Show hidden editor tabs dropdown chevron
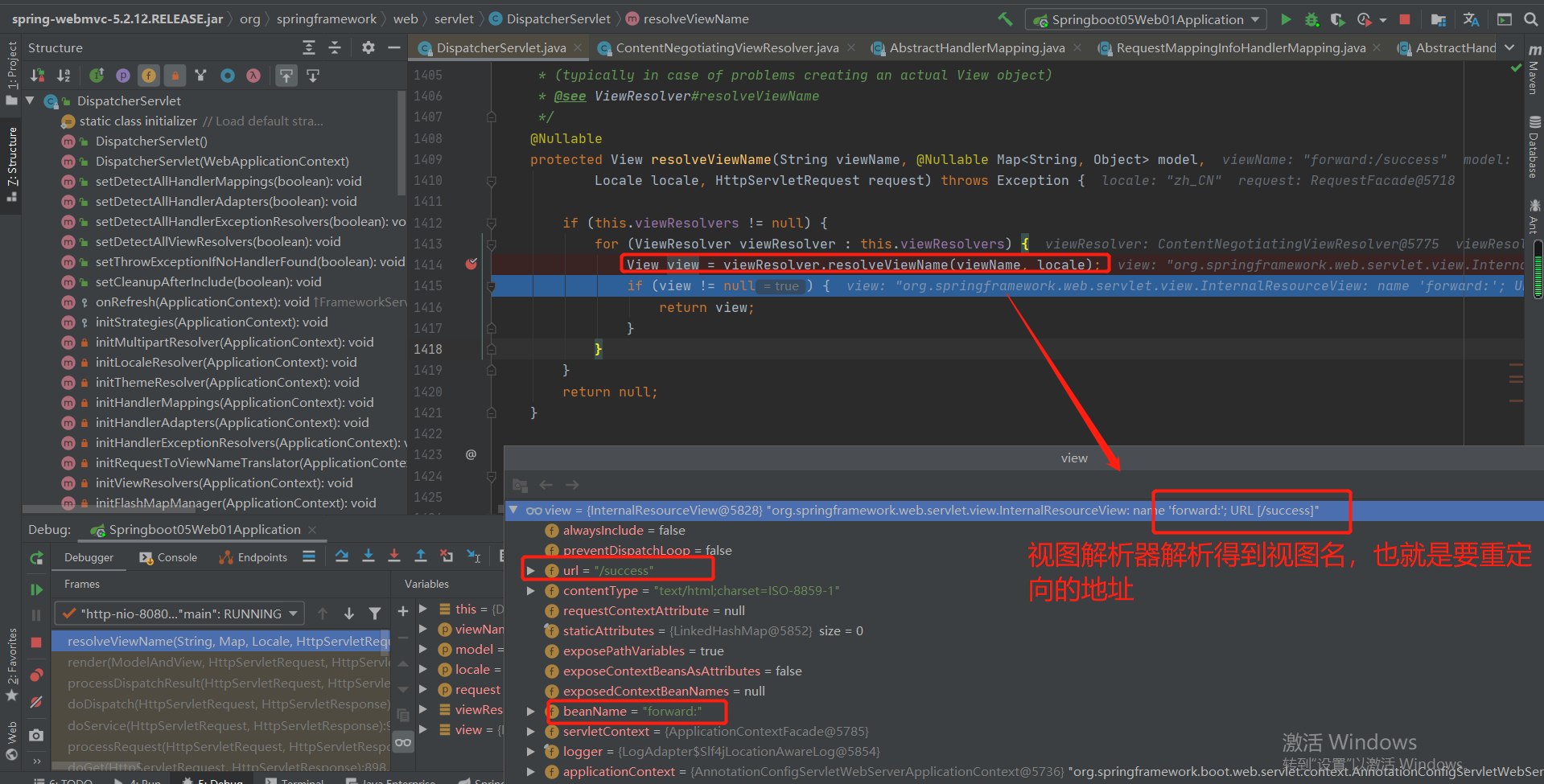Screen dimensions: 1544x784 click(x=1509, y=47)
